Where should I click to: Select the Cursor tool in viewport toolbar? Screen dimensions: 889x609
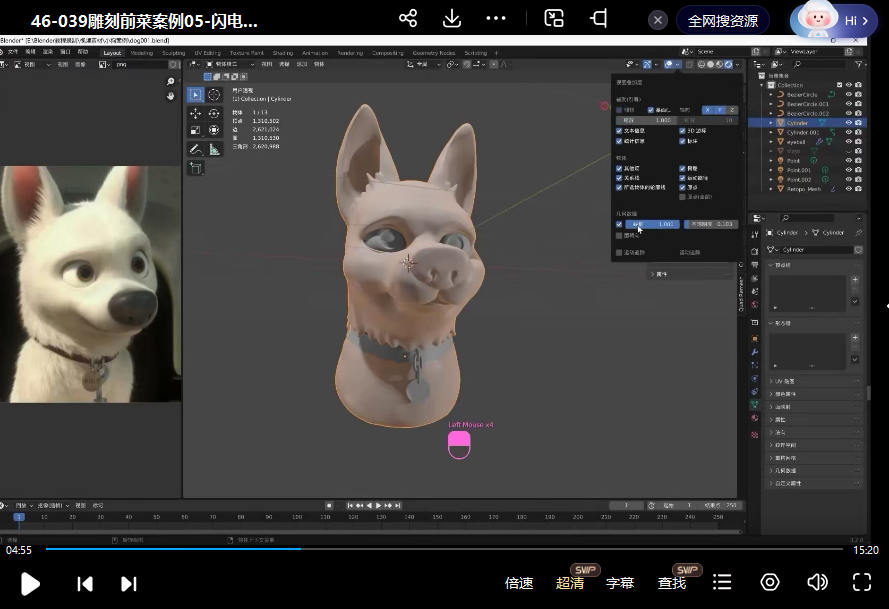coord(214,95)
